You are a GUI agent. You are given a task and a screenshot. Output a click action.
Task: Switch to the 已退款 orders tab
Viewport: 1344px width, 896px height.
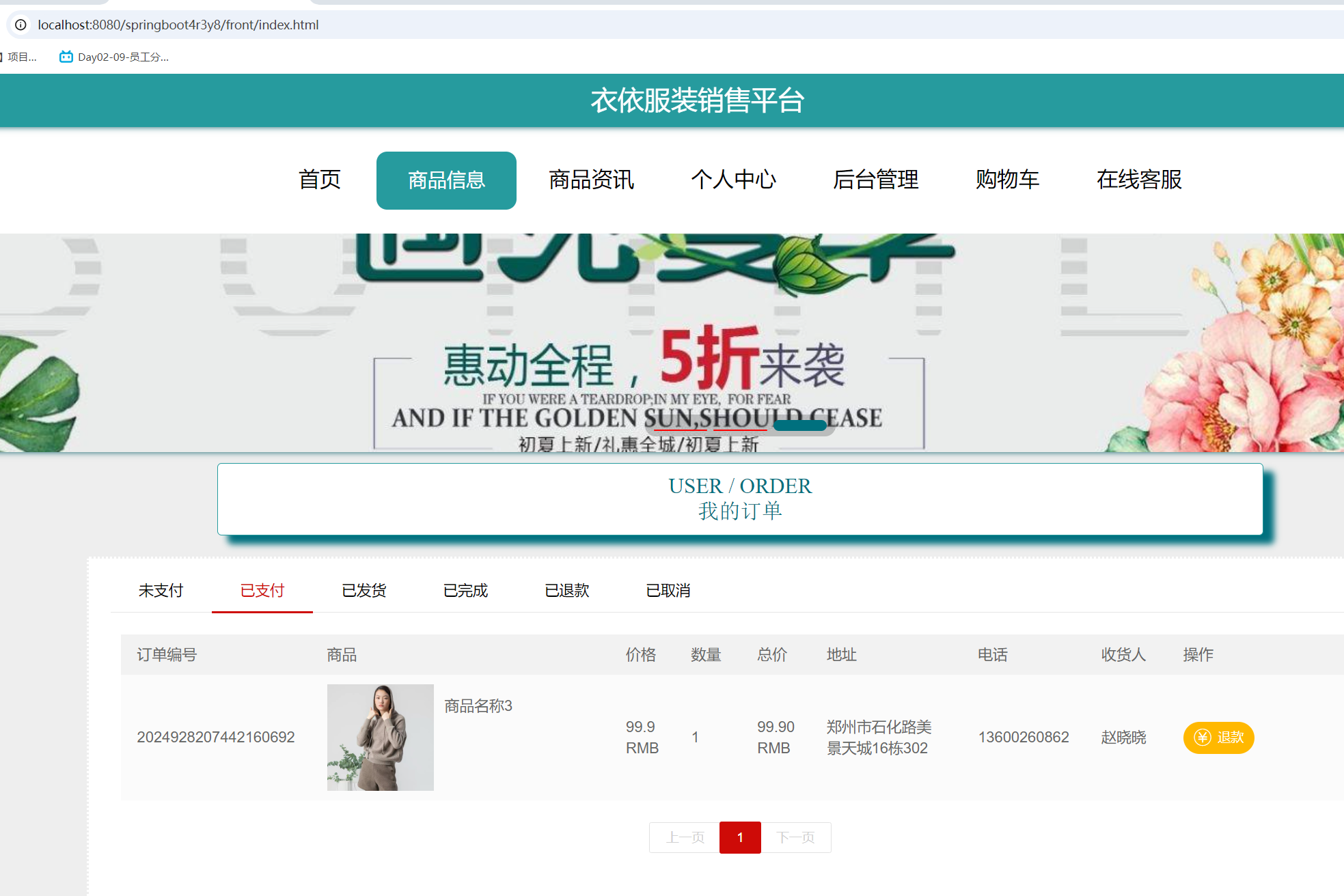click(x=567, y=590)
